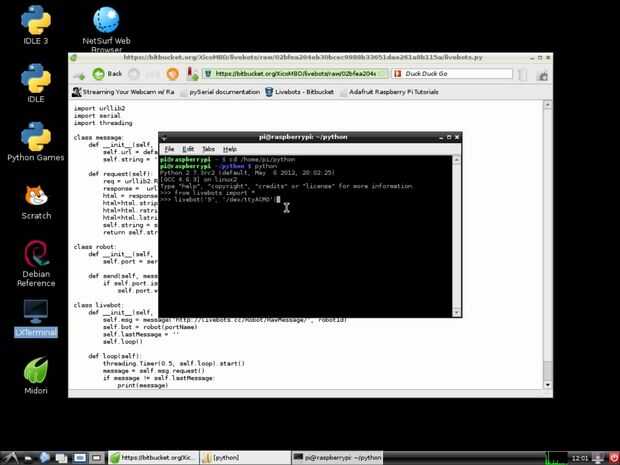Open the terminal File menu

pyautogui.click(x=169, y=149)
